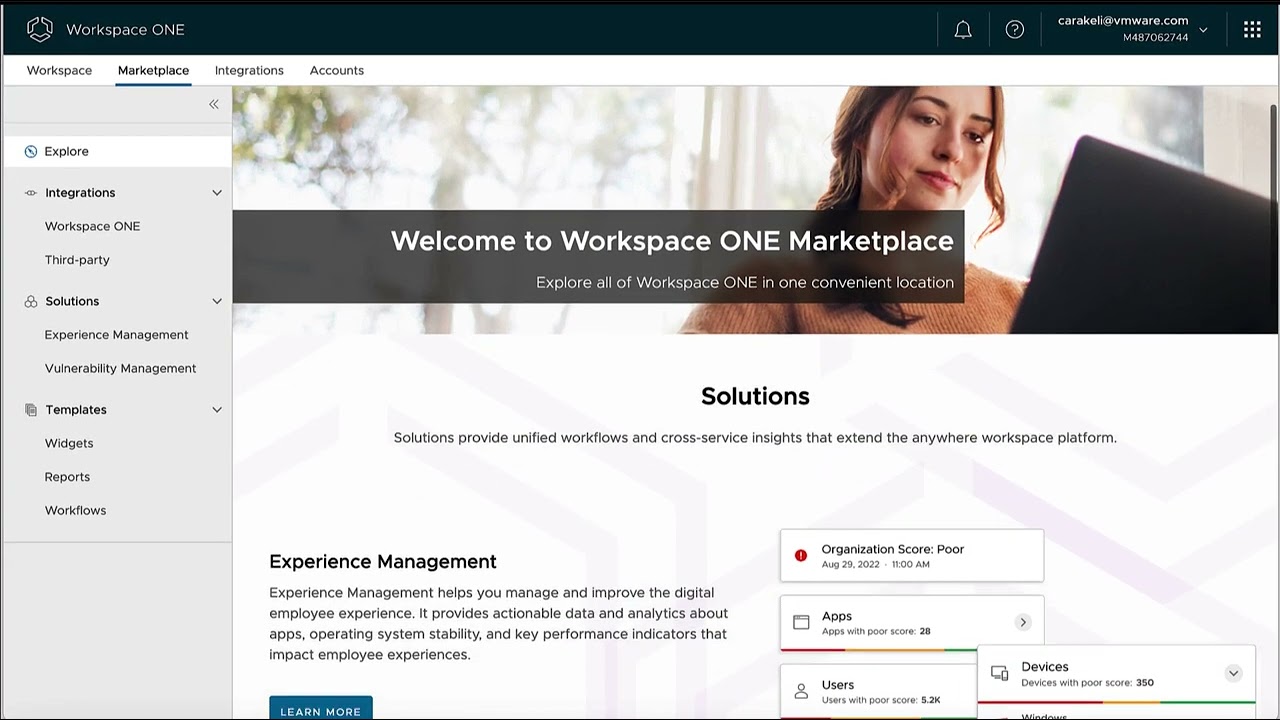This screenshot has height=720, width=1280.
Task: Open the Widgets templates
Action: [69, 443]
